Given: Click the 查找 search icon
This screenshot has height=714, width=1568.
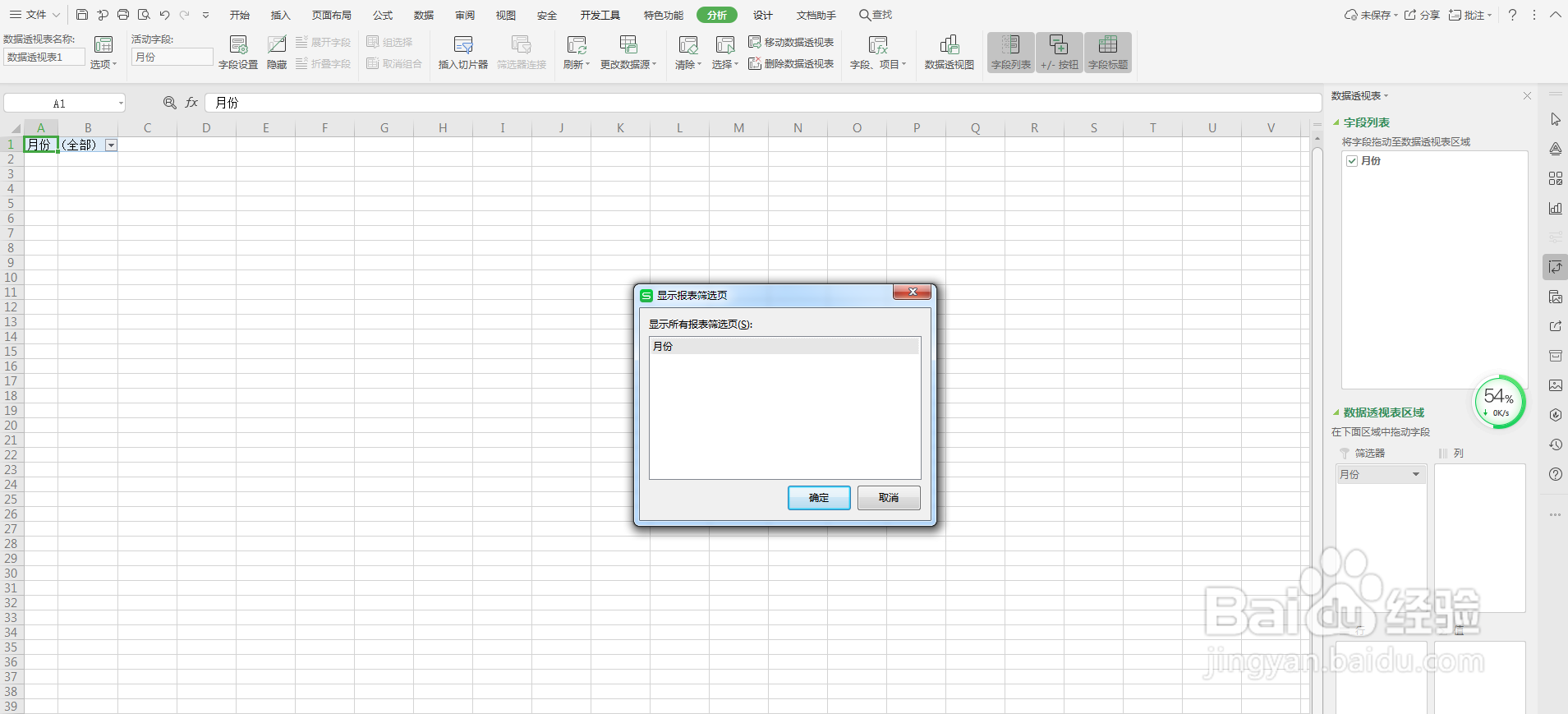Looking at the screenshot, I should point(876,15).
